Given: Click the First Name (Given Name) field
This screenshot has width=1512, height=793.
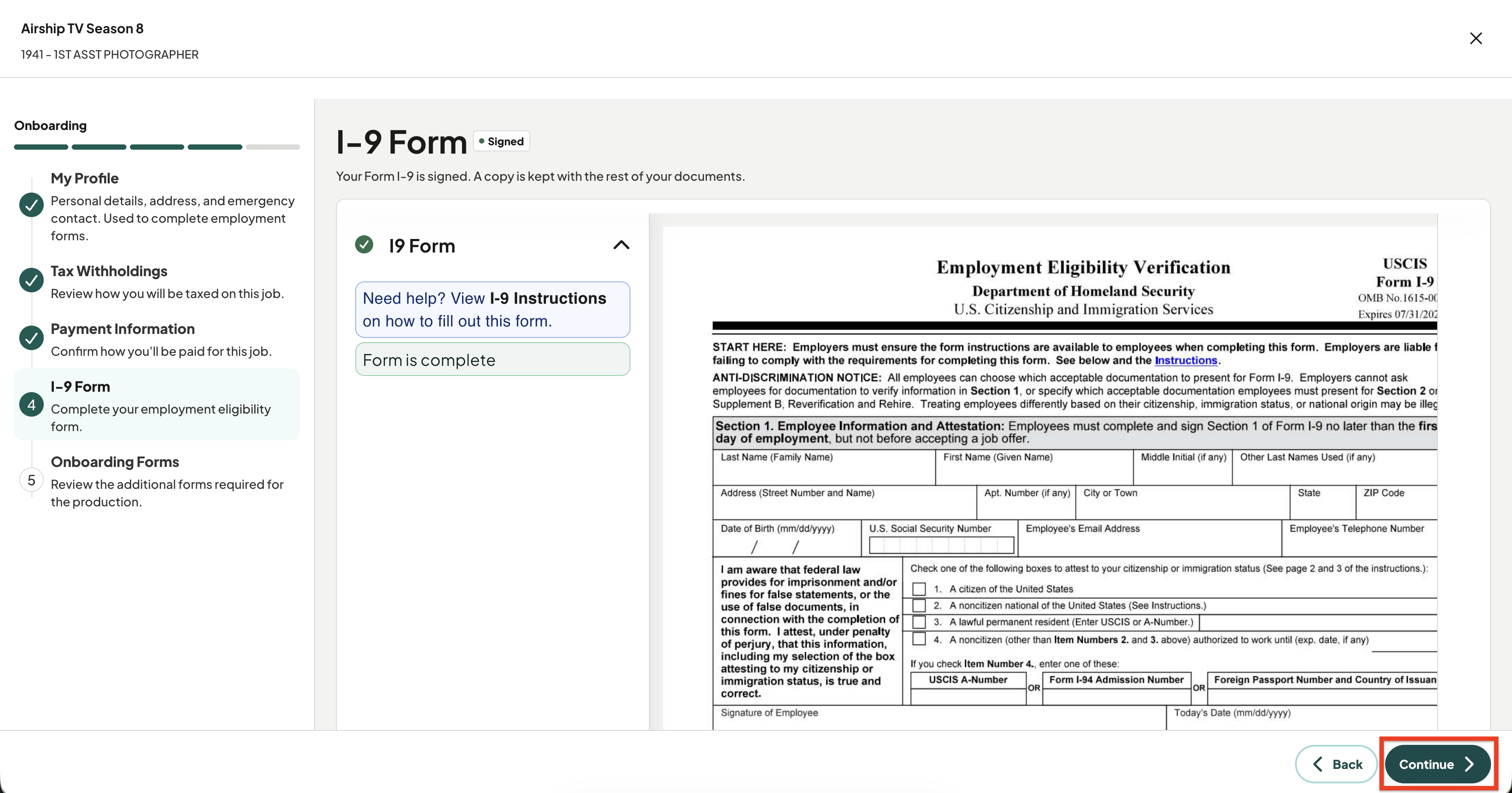Looking at the screenshot, I should (1034, 468).
